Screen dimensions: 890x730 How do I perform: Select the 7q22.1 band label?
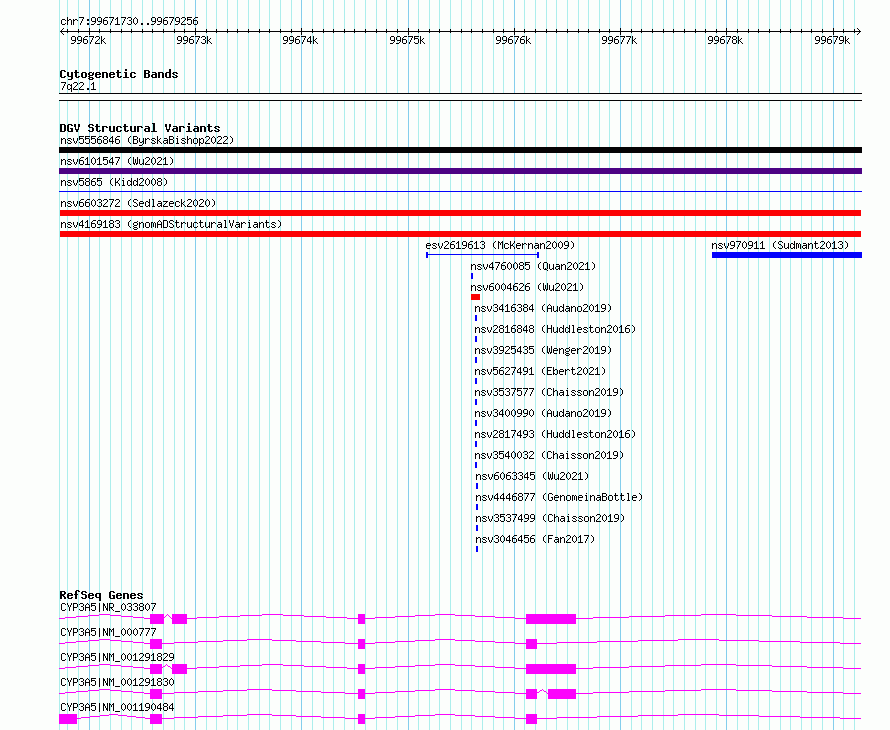tap(78, 86)
